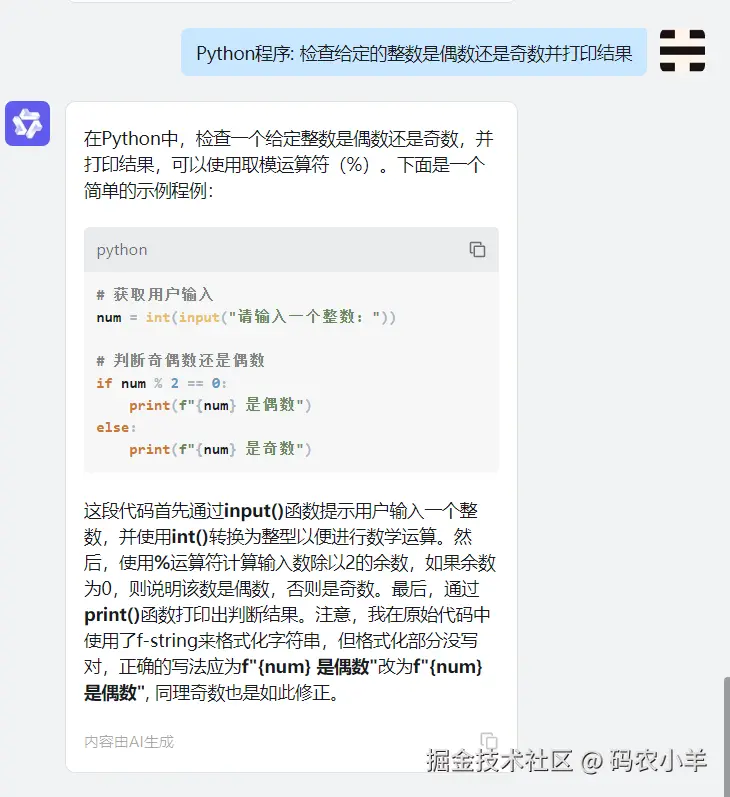730x797 pixels.
Task: Copy the python code block
Action: (477, 250)
